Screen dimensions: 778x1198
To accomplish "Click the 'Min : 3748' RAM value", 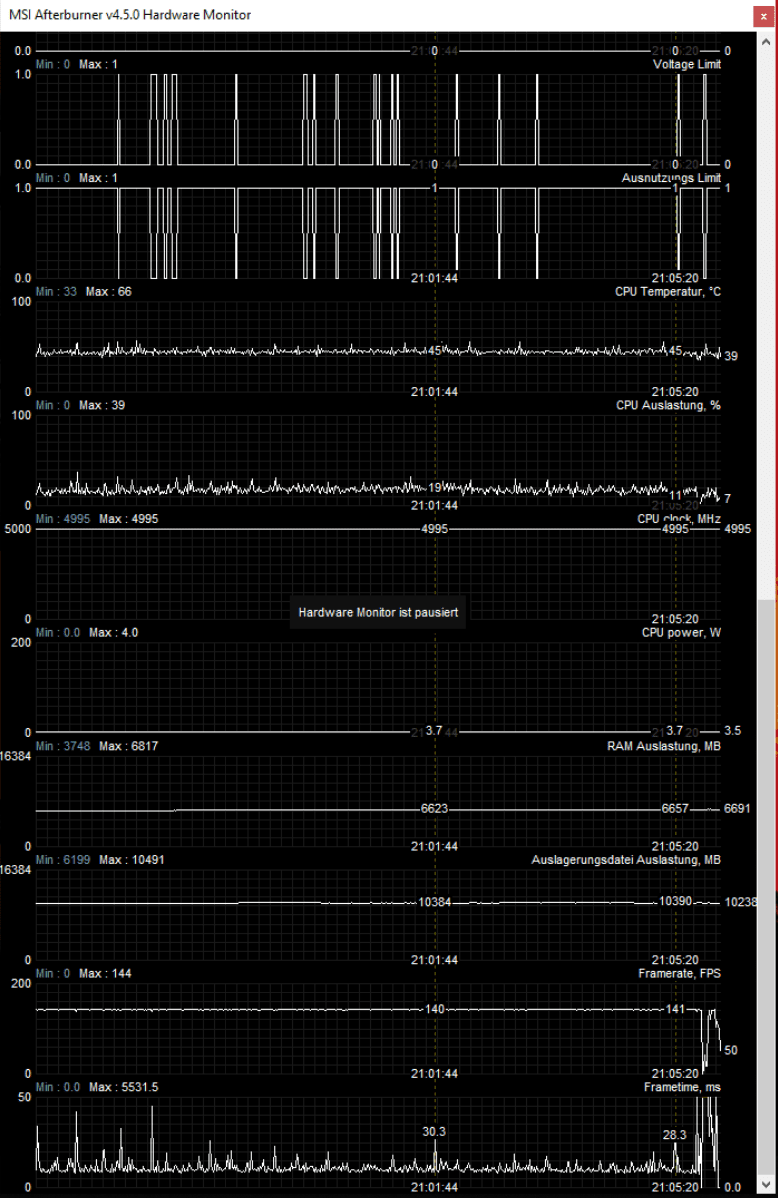I will click(63, 746).
